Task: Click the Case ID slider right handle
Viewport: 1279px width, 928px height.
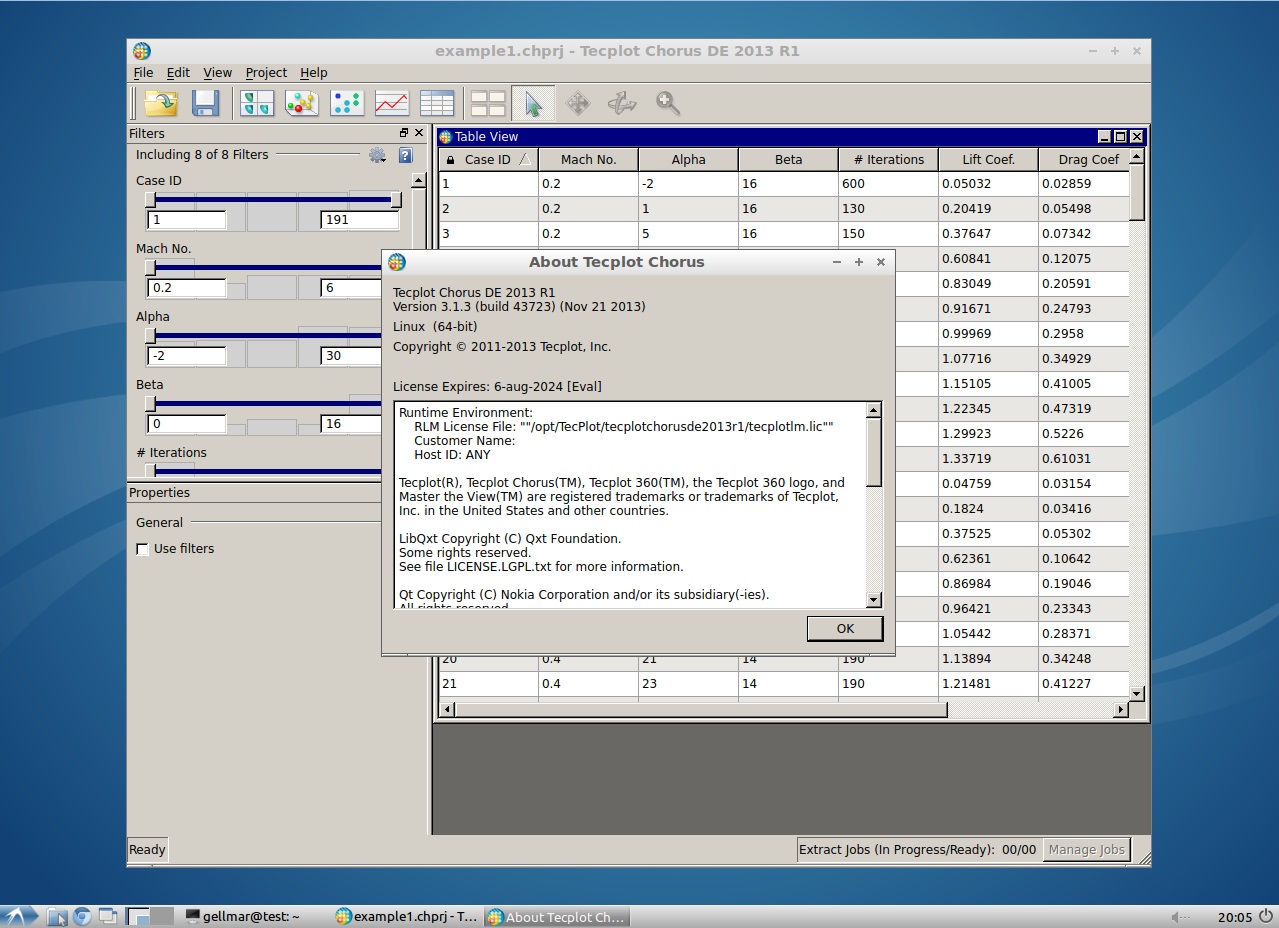Action: (x=396, y=200)
